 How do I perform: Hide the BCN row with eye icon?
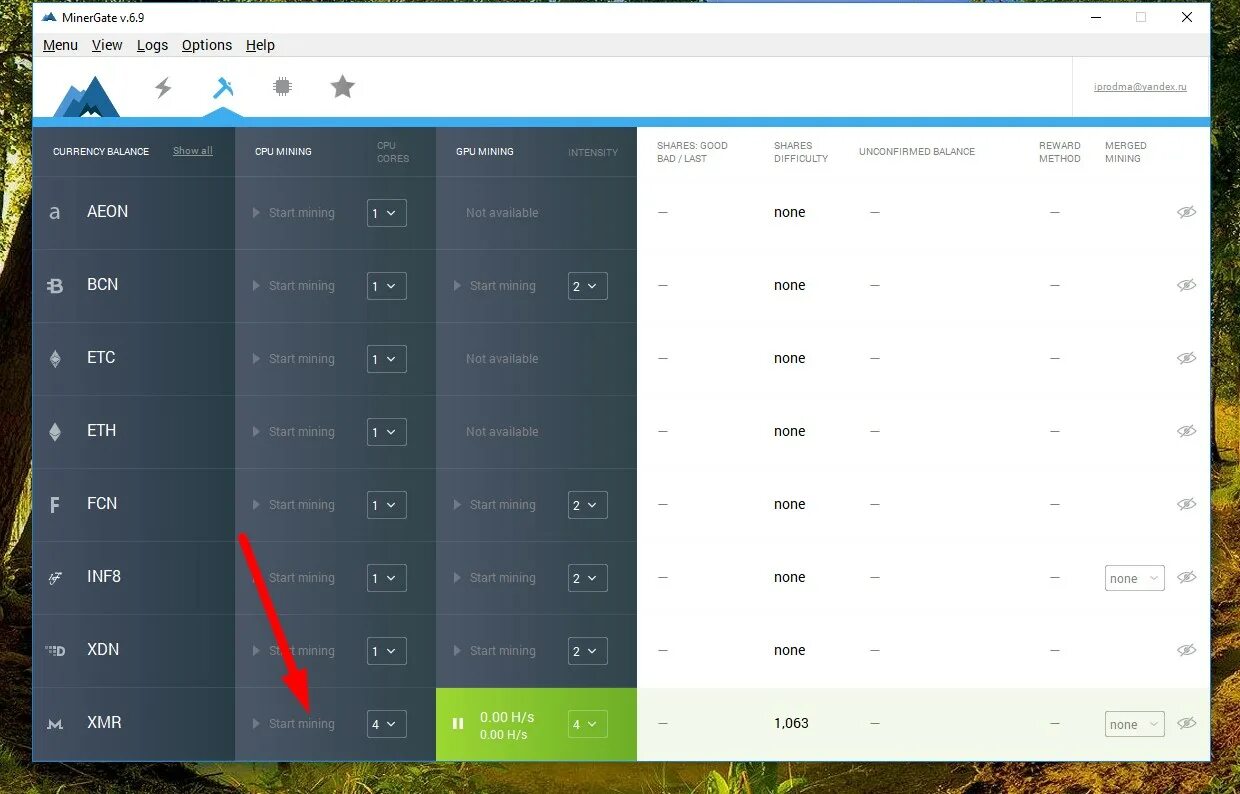click(1186, 285)
